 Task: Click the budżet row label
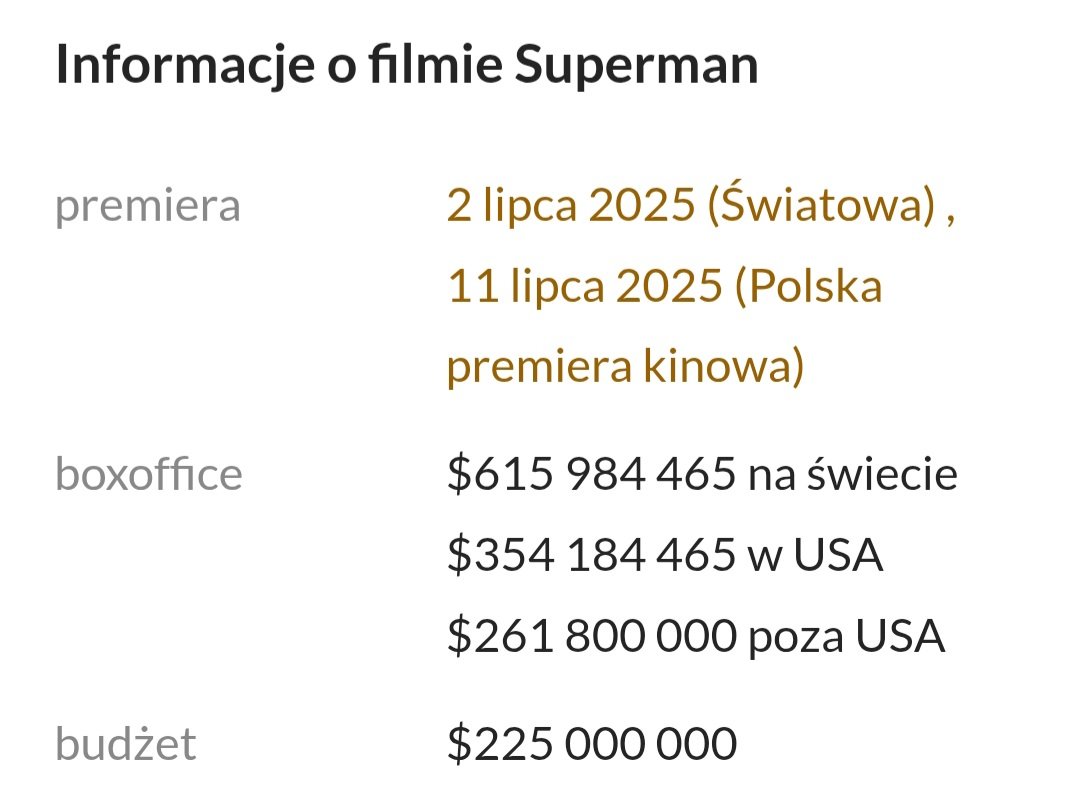pos(125,743)
